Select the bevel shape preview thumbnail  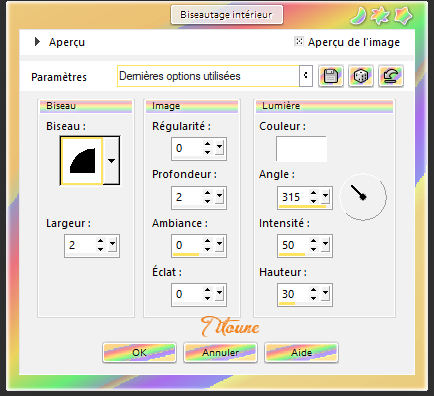[82, 161]
